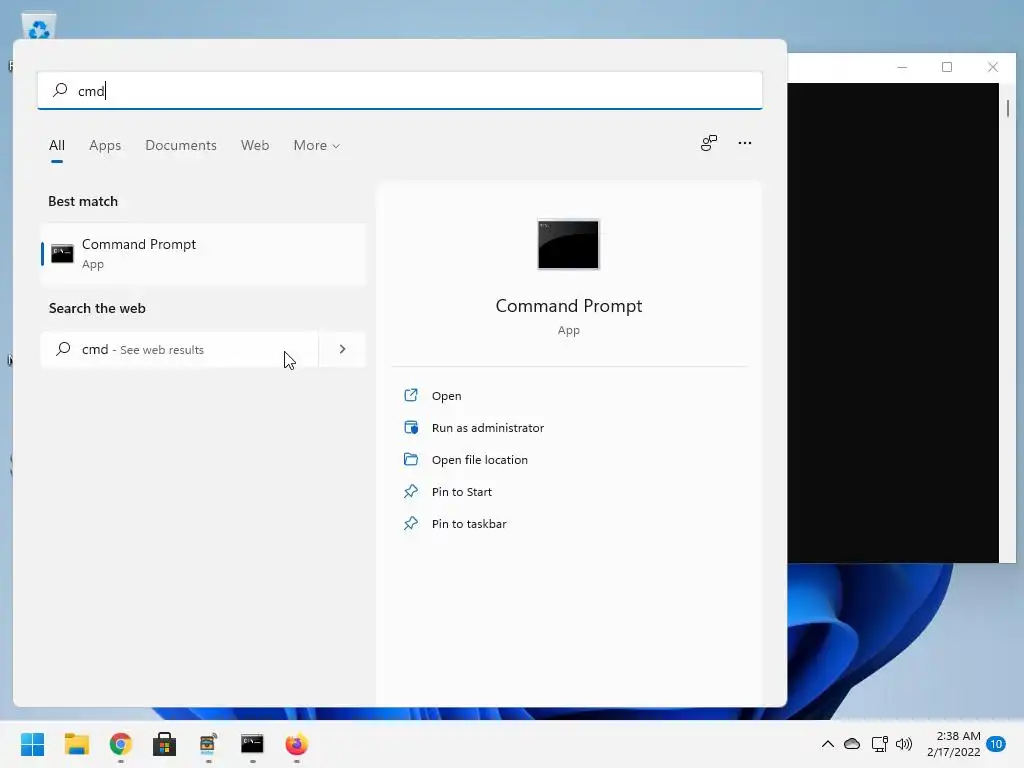Screen dimensions: 1024x768
Task: Click the OneDrive cloud tray icon
Action: pos(852,744)
